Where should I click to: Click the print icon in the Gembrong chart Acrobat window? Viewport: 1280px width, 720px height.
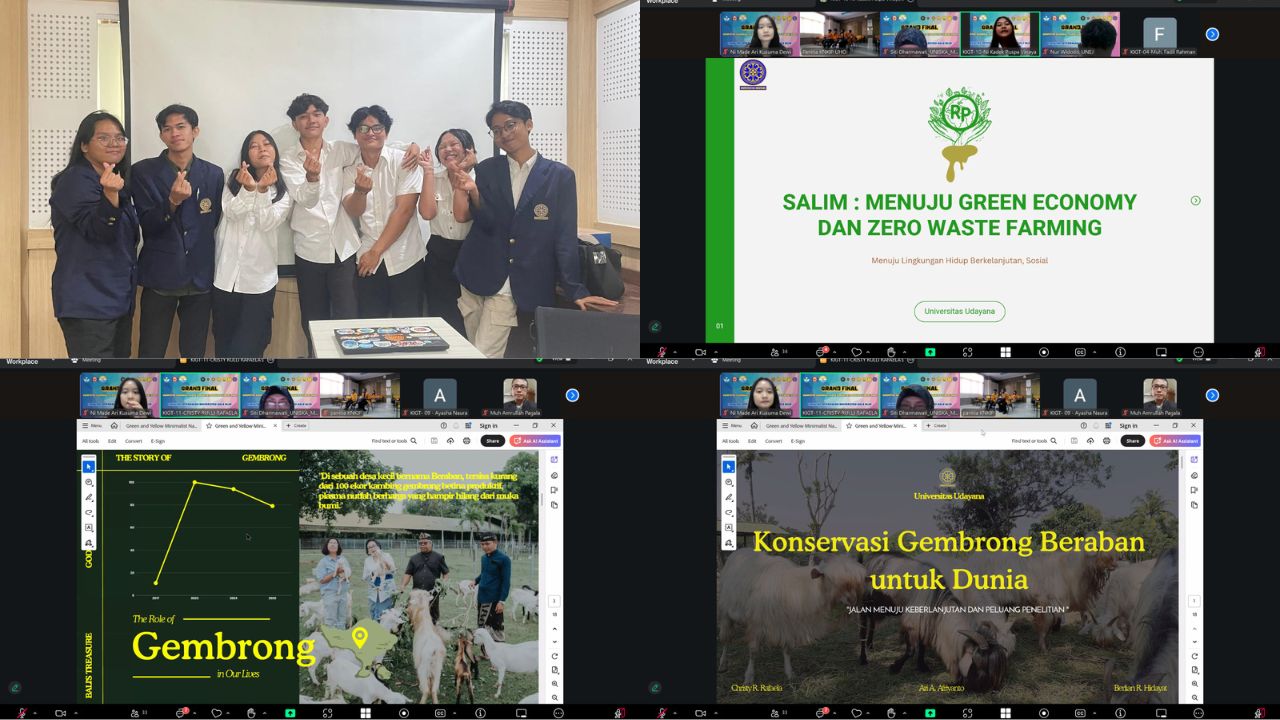pos(467,441)
